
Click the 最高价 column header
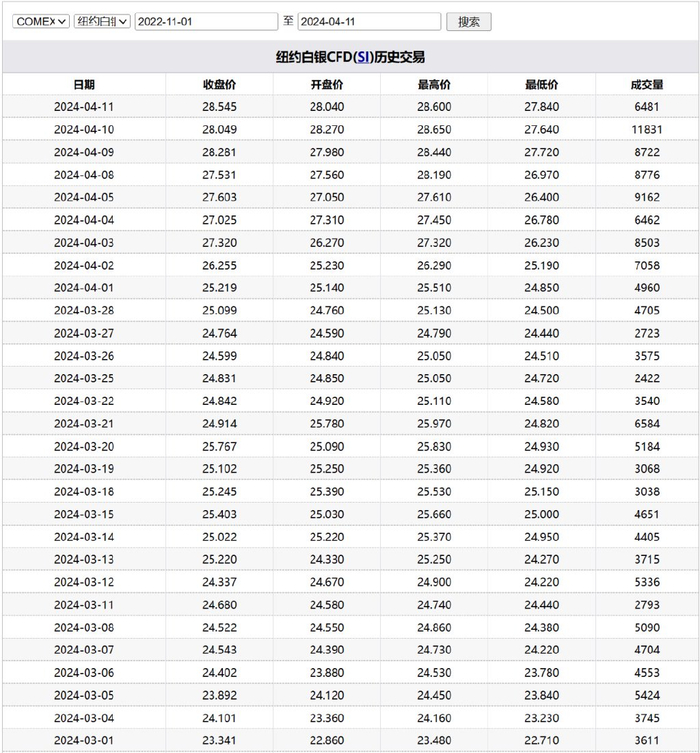pyautogui.click(x=434, y=85)
